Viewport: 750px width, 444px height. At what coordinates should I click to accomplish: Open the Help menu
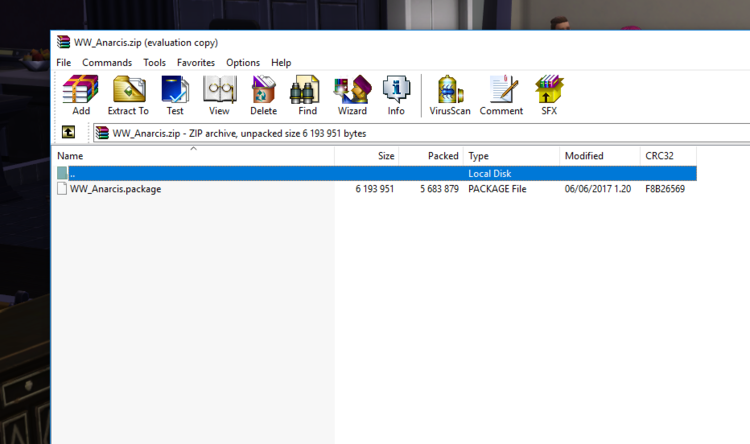[x=281, y=63]
